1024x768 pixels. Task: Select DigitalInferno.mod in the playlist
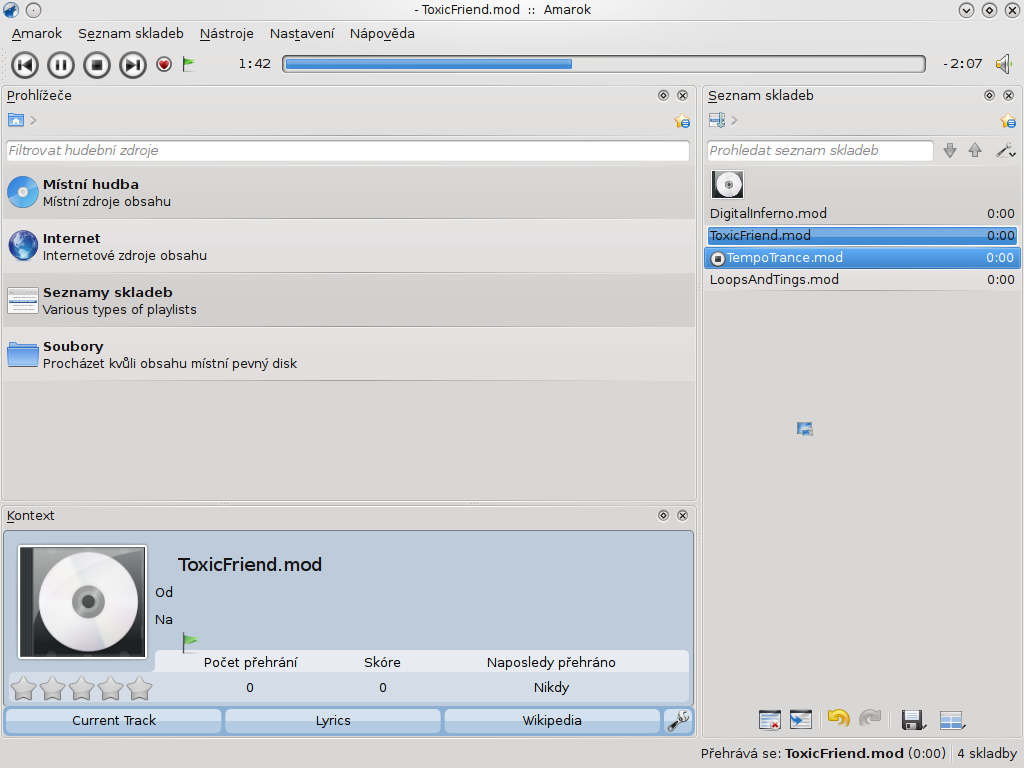click(x=862, y=214)
